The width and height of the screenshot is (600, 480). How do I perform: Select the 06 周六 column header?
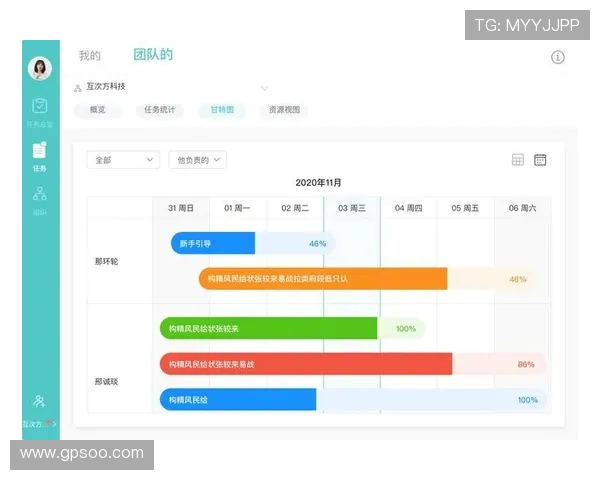[x=522, y=208]
